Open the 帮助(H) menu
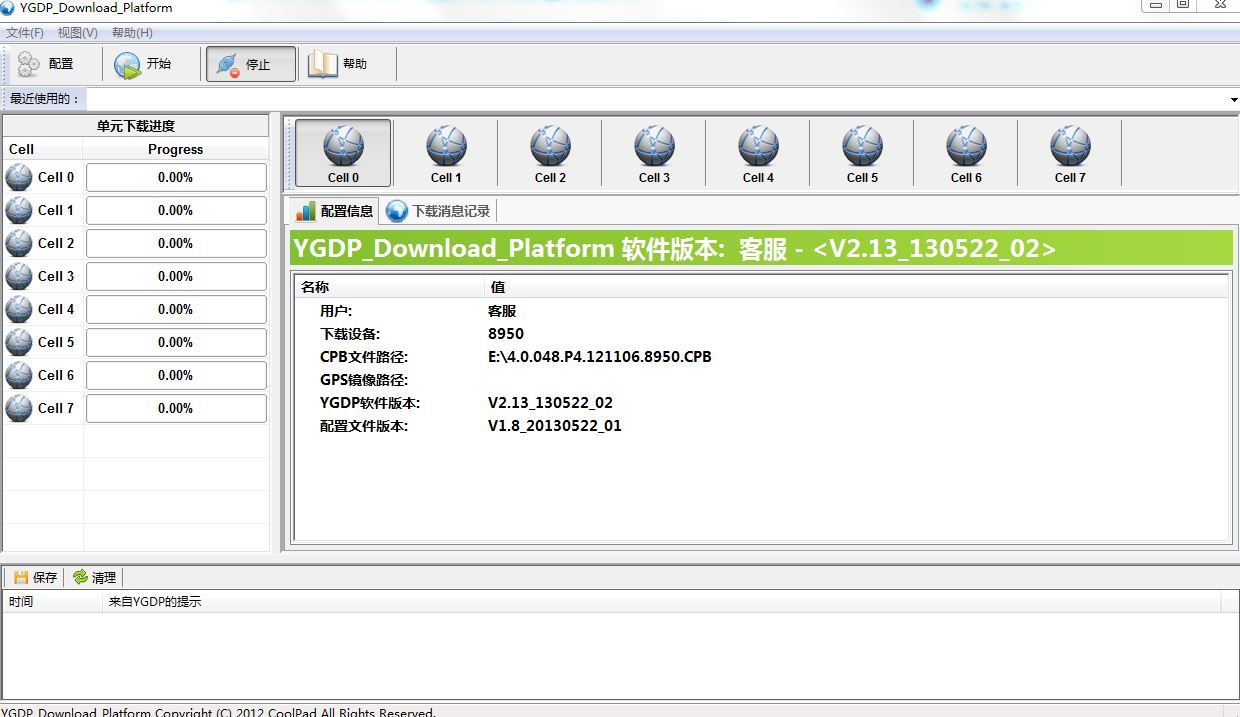This screenshot has height=717, width=1240. 130,32
